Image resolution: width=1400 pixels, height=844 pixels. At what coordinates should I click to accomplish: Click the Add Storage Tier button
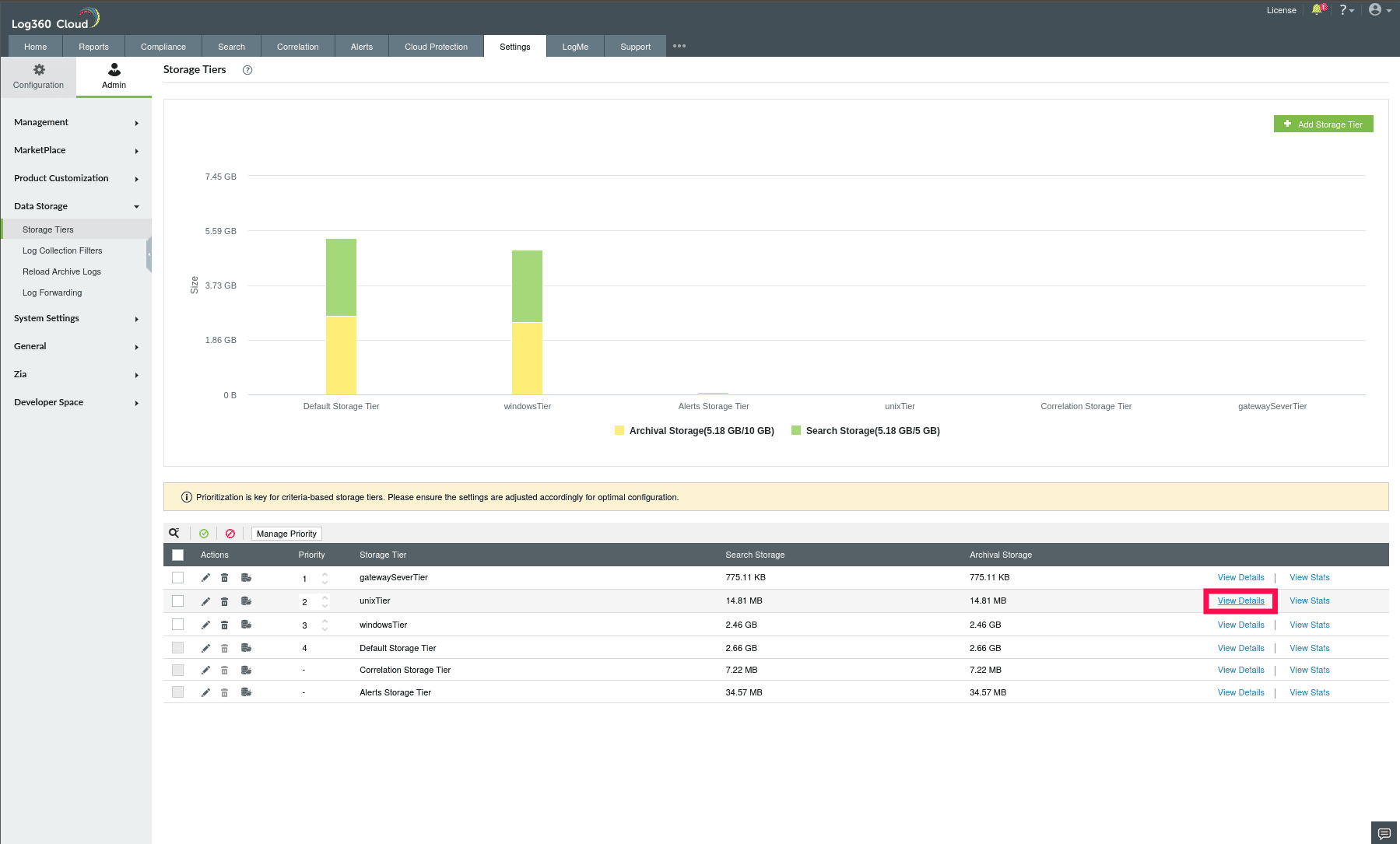[1323, 124]
